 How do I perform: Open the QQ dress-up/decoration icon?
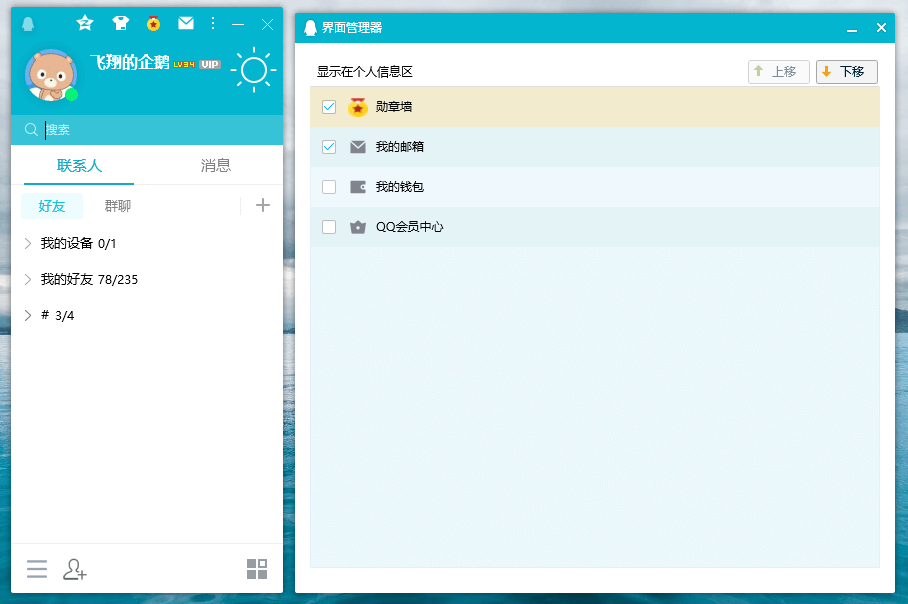point(120,23)
